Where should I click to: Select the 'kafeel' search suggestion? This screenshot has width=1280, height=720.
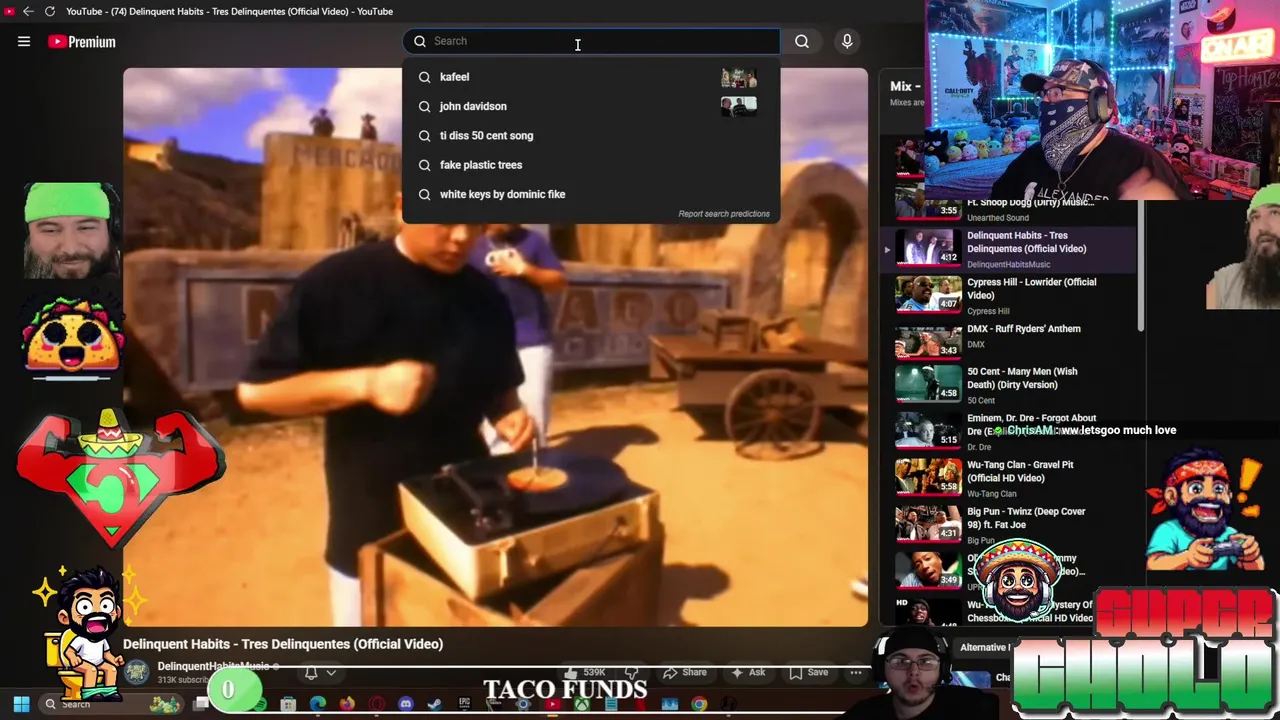(x=592, y=77)
